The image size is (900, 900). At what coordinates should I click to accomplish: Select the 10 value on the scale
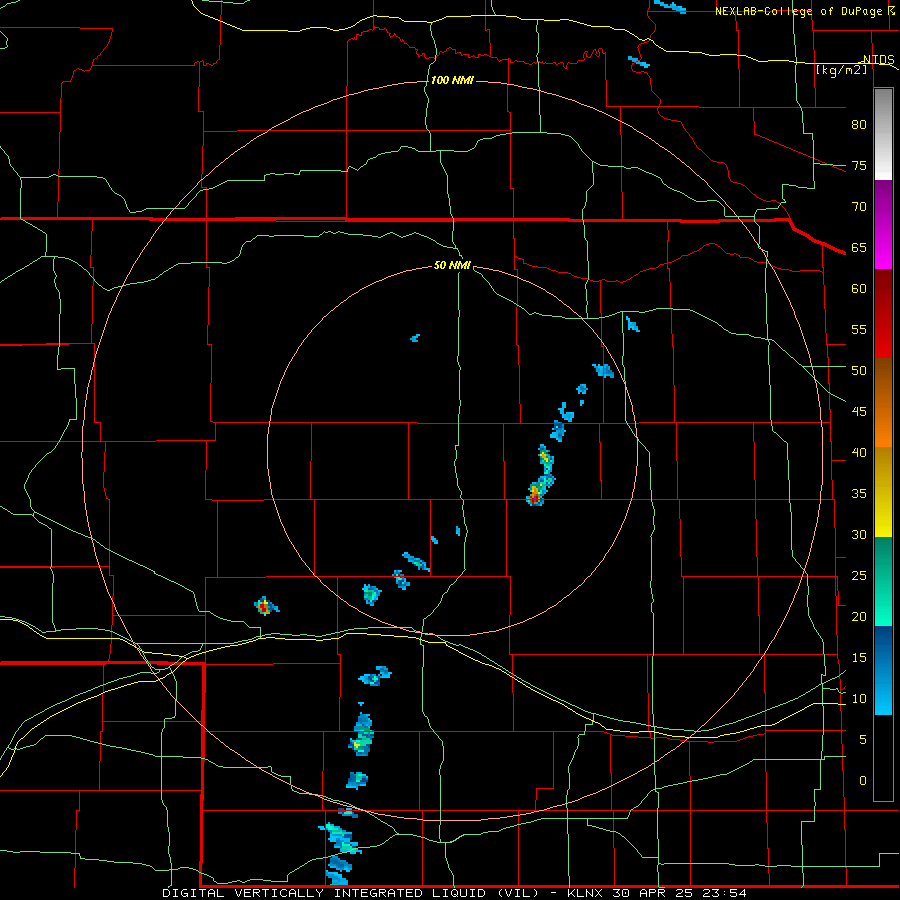[859, 699]
